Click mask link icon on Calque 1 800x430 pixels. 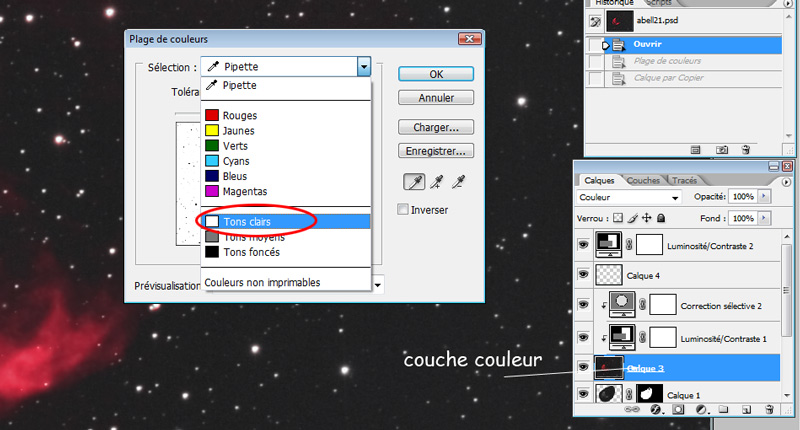[629, 394]
